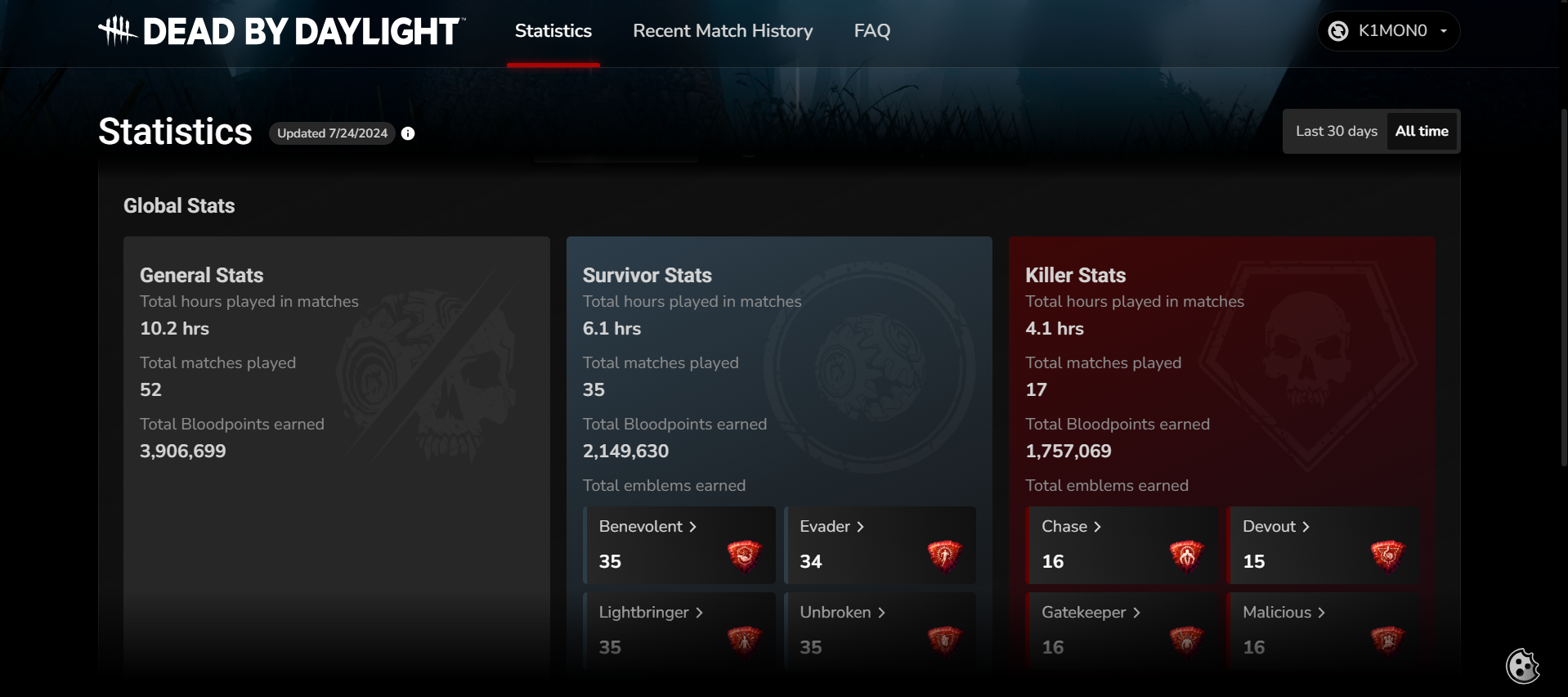The height and width of the screenshot is (697, 1568).
Task: Click the K1MONO profile avatar icon
Action: click(x=1338, y=31)
